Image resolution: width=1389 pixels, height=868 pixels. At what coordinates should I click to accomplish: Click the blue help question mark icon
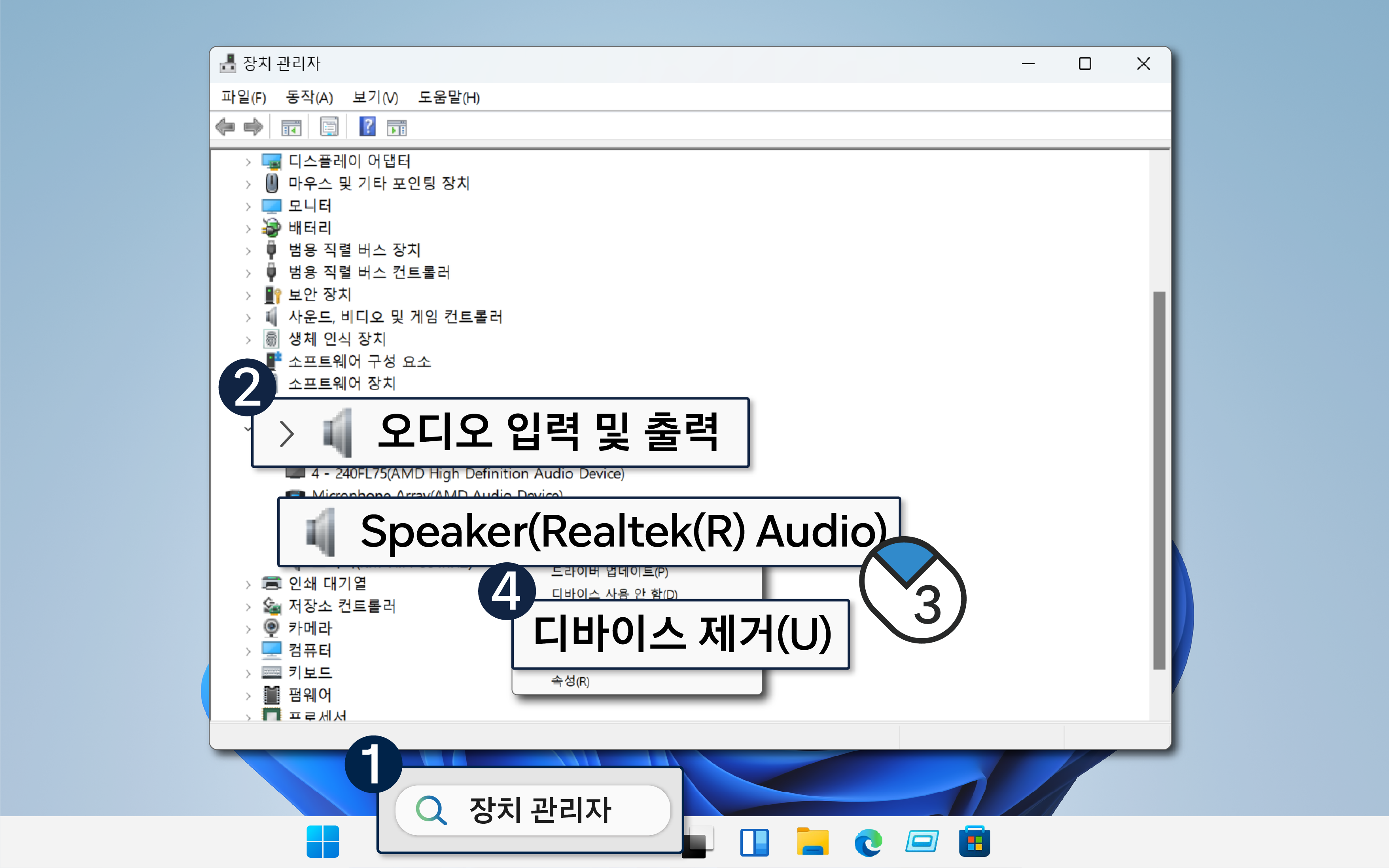pyautogui.click(x=367, y=126)
